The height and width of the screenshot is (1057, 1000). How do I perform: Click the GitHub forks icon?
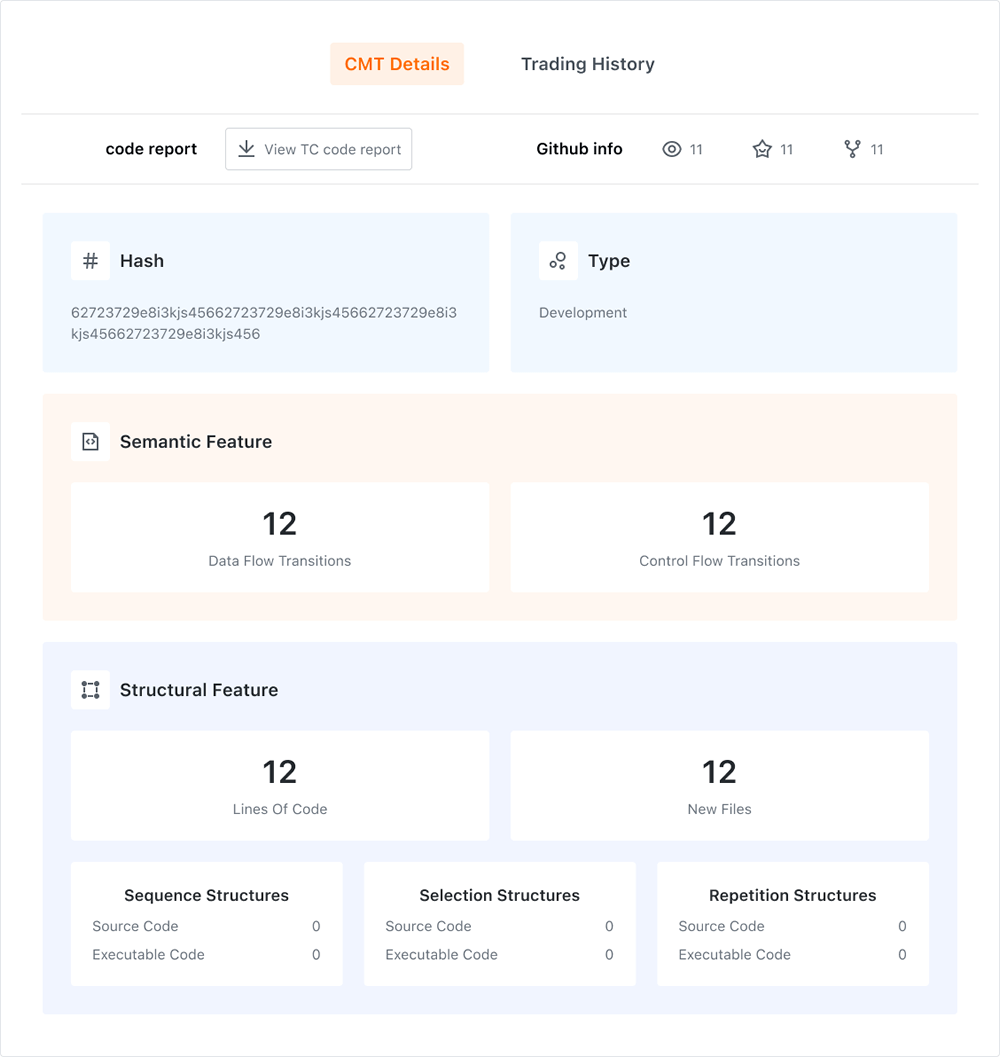click(x=852, y=149)
